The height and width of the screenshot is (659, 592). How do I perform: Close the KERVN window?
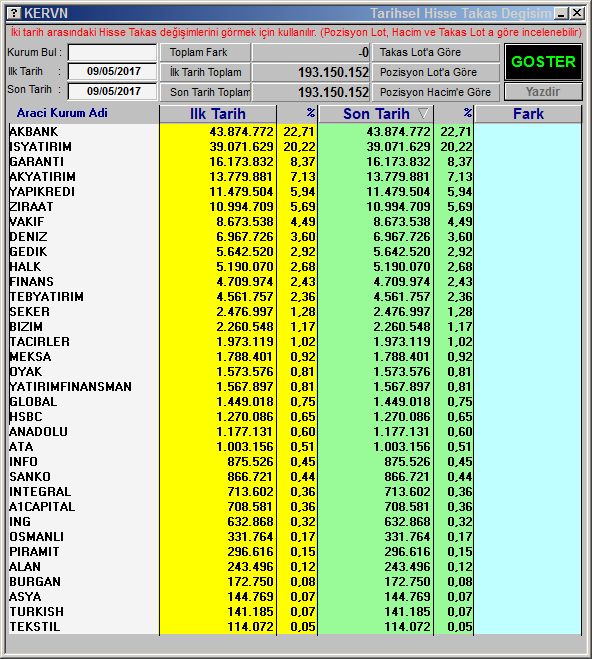point(577,13)
